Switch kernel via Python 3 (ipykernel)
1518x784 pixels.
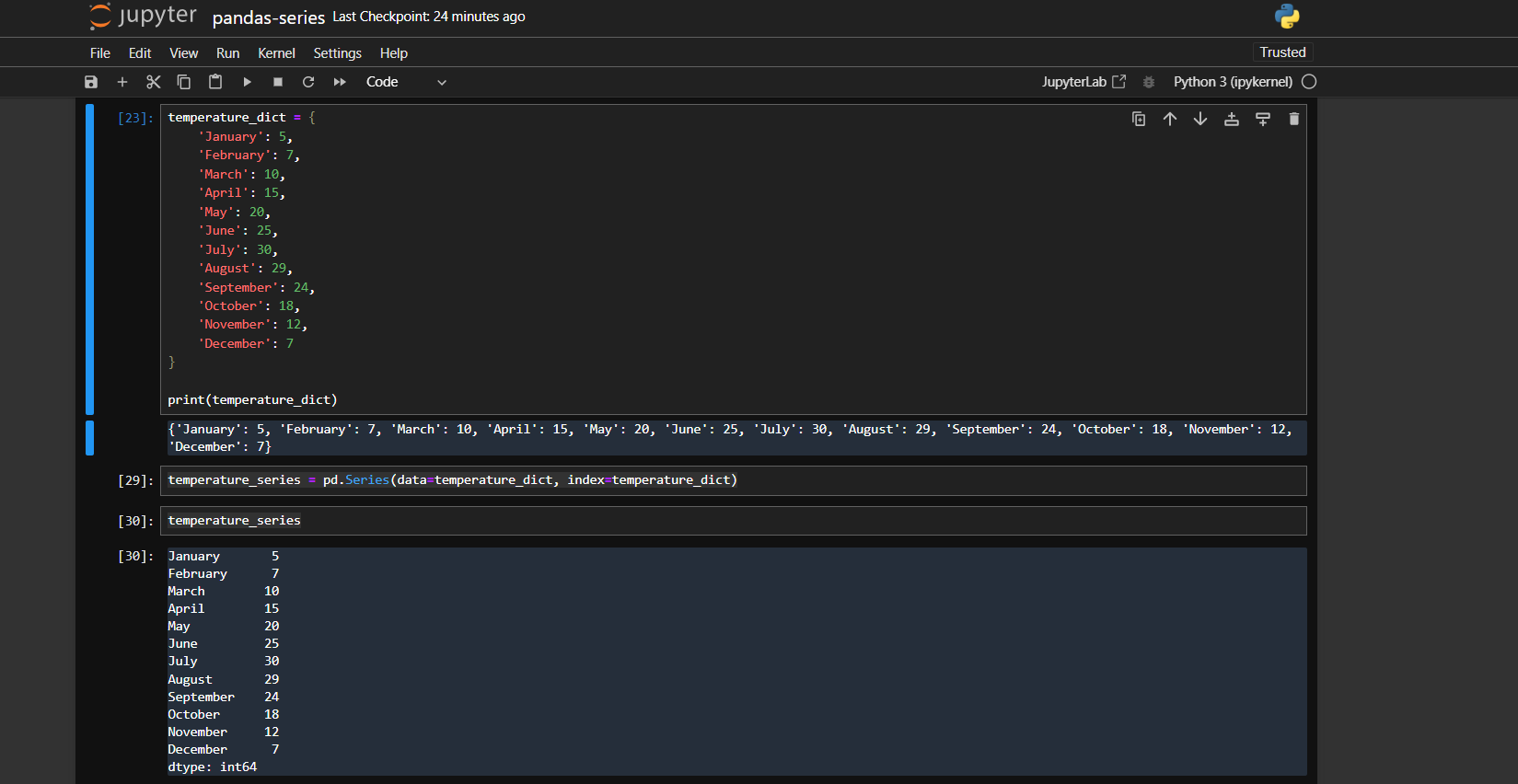tap(1233, 82)
